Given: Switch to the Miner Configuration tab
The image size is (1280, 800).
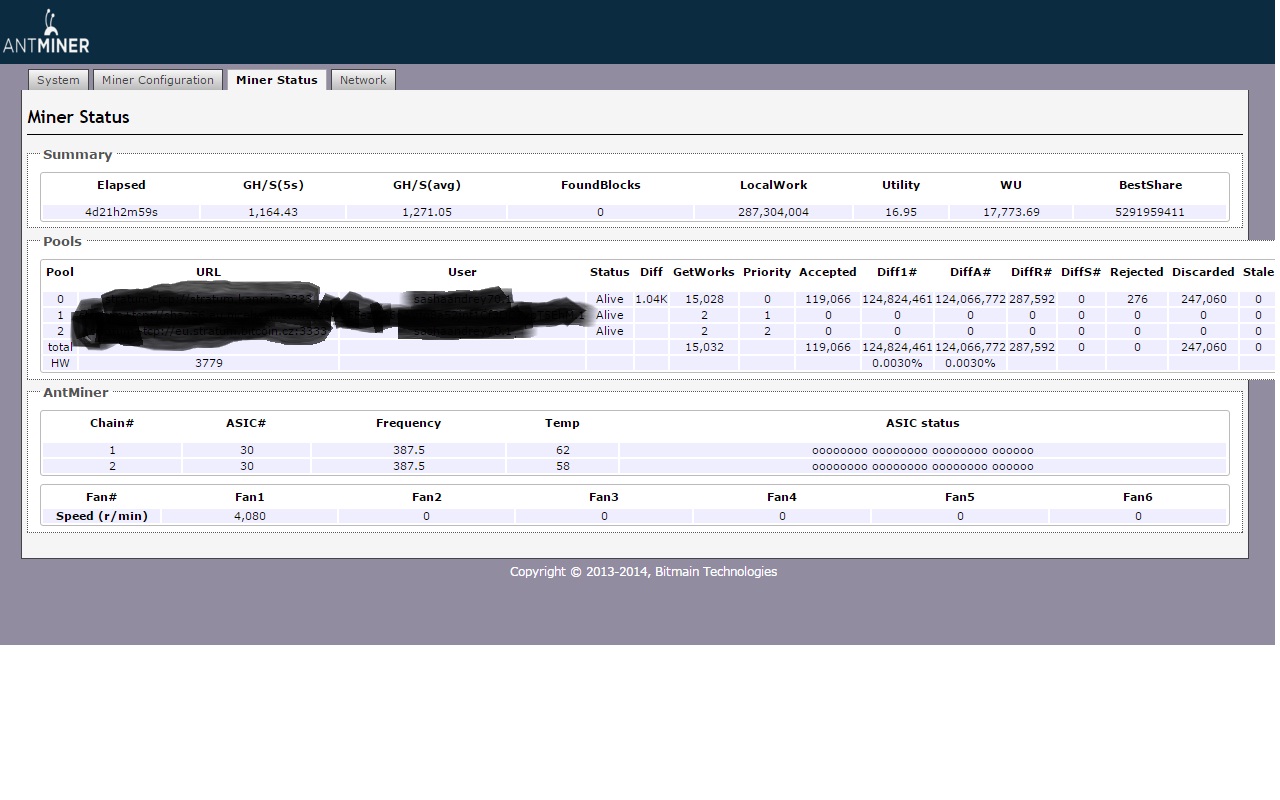Looking at the screenshot, I should coord(158,80).
